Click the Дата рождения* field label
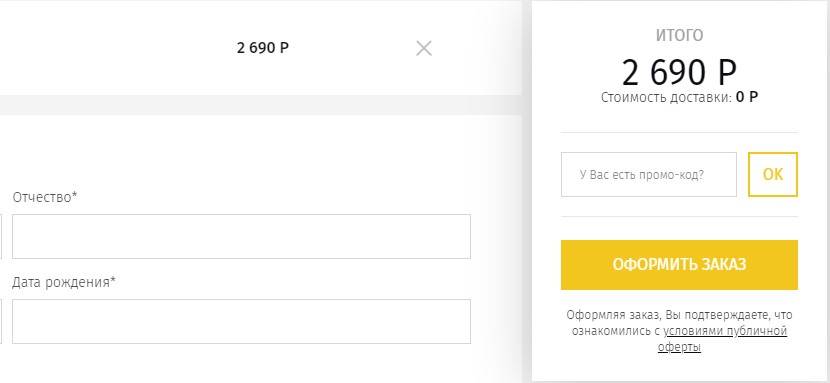The image size is (830, 383). pyautogui.click(x=64, y=282)
